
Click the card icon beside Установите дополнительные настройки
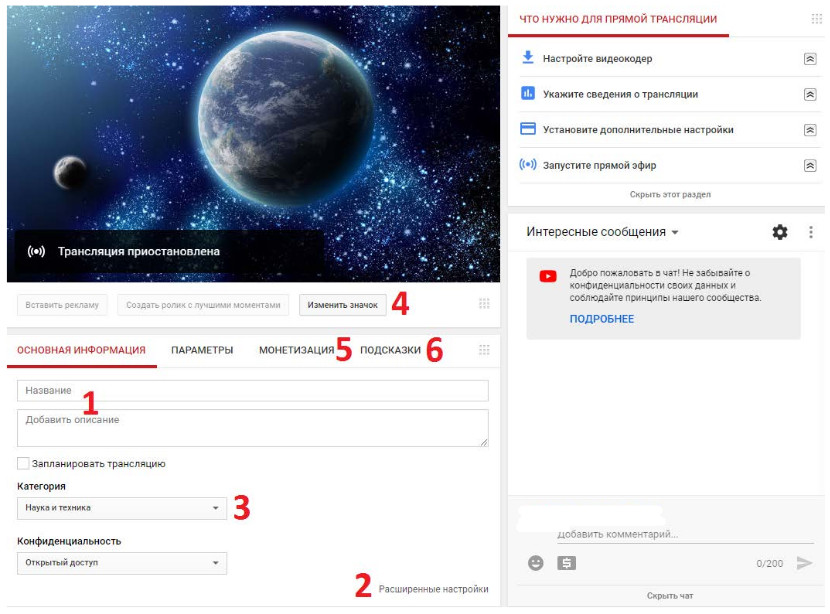tap(528, 129)
